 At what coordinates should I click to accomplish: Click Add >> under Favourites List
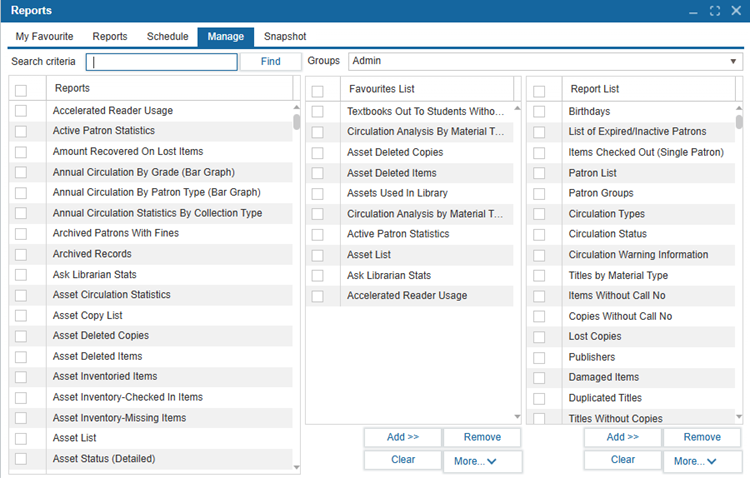click(x=403, y=437)
